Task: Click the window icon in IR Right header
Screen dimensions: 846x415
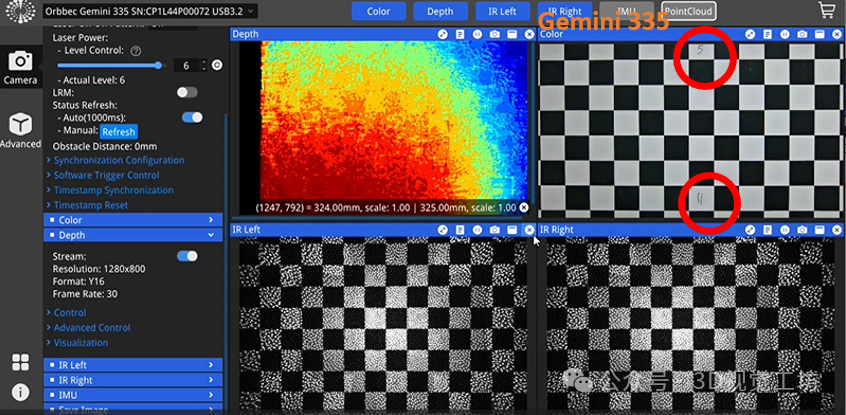Action: (x=820, y=230)
